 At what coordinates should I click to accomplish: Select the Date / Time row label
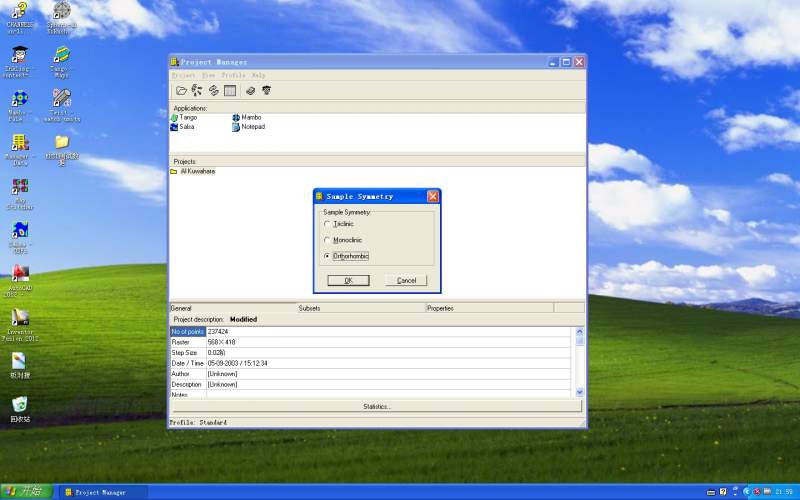pos(188,363)
